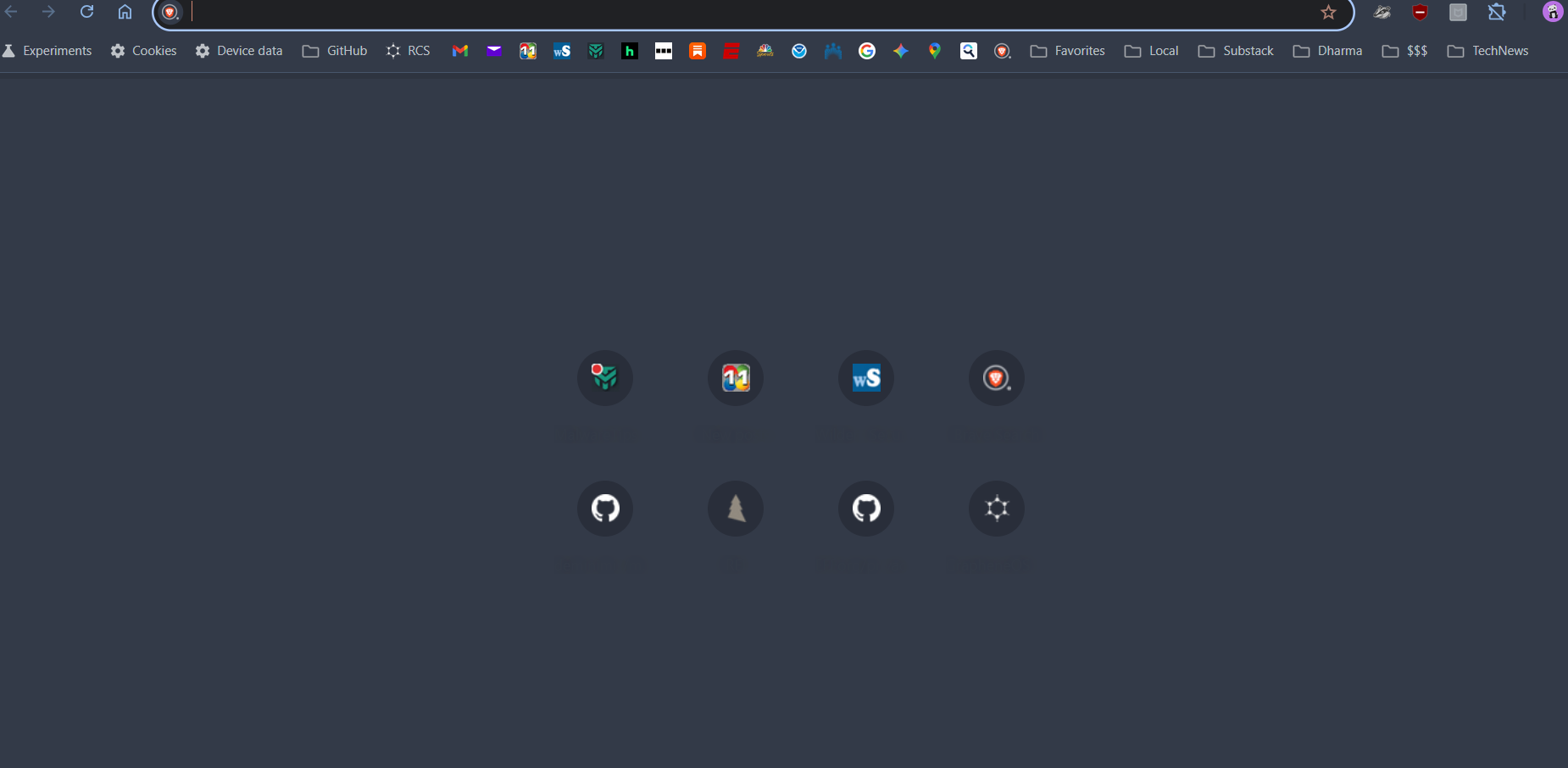Bookmark this page with the star icon
This screenshot has height=768, width=1568.
pyautogui.click(x=1328, y=12)
